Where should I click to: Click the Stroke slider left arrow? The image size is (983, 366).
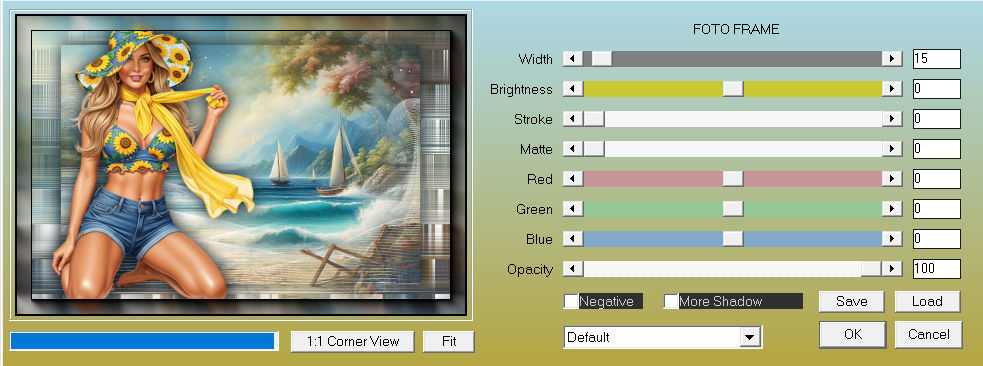click(573, 119)
